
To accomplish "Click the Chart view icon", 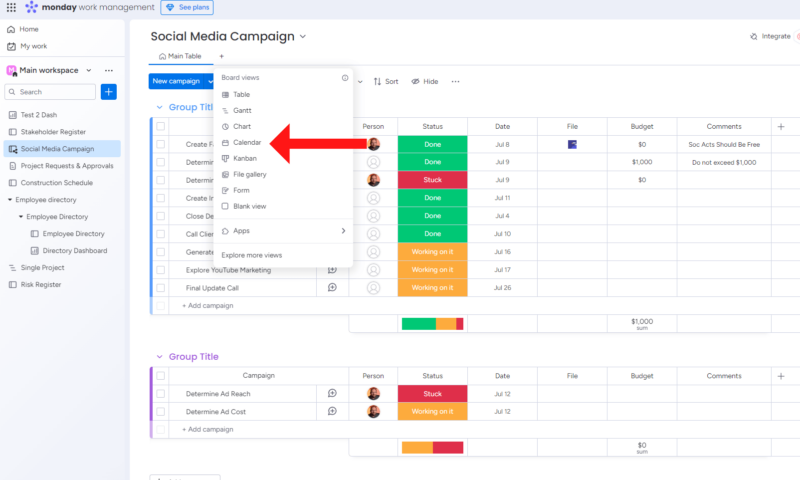I will coord(225,127).
